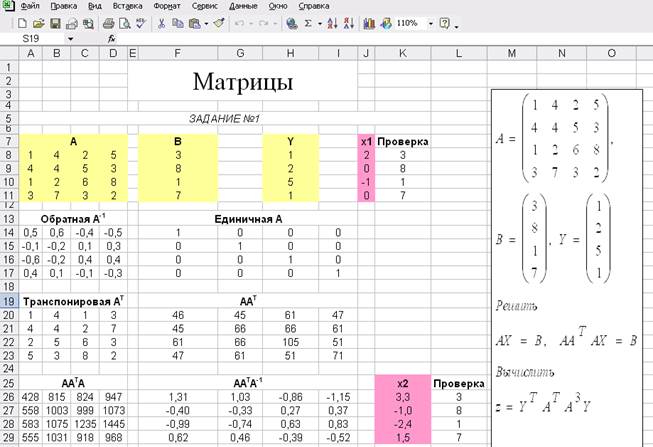Screen dimensions: 653x447
Task: Open Print Preview from the toolbar
Action: click(x=124, y=23)
